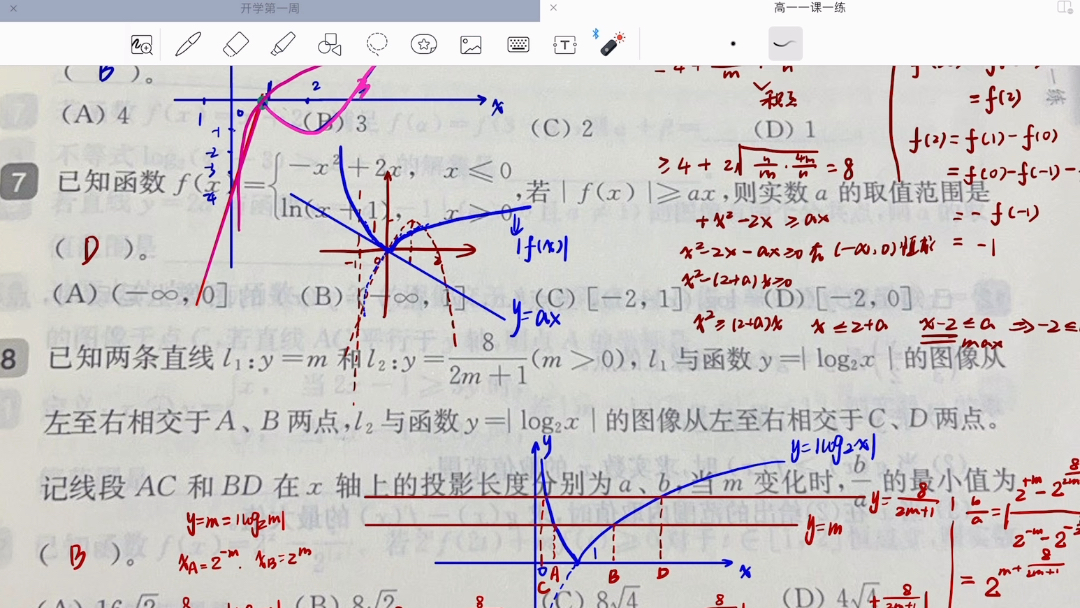Toggle the laser pointer tool
This screenshot has height=608, width=1080.
(611, 43)
